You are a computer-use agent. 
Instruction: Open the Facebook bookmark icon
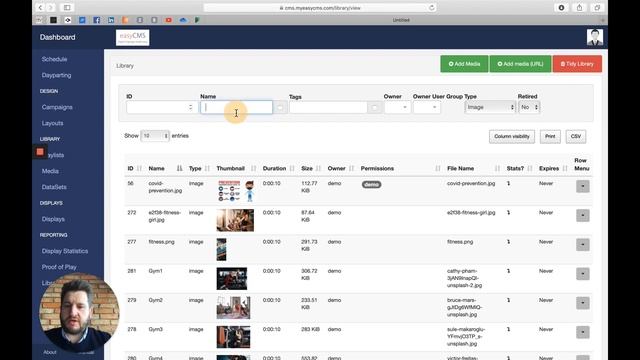[x=96, y=20]
